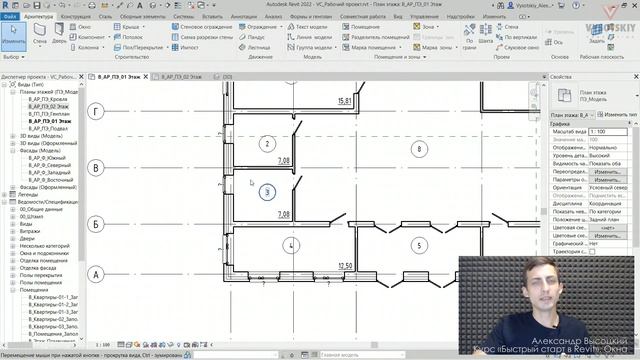Click the Масштаб вида 1:100 field
The image size is (640, 360).
tap(607, 132)
